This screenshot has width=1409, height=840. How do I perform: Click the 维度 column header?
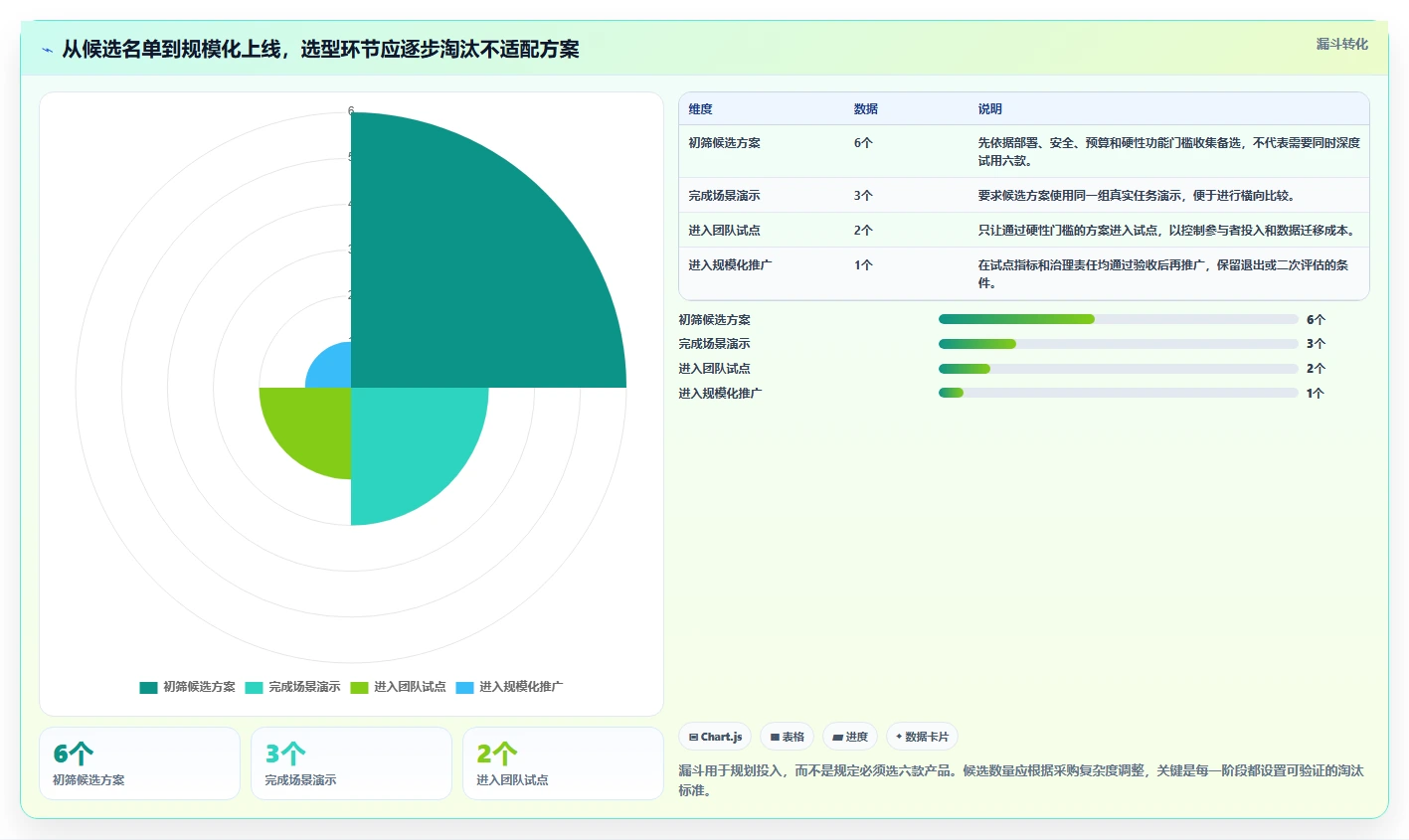point(700,109)
